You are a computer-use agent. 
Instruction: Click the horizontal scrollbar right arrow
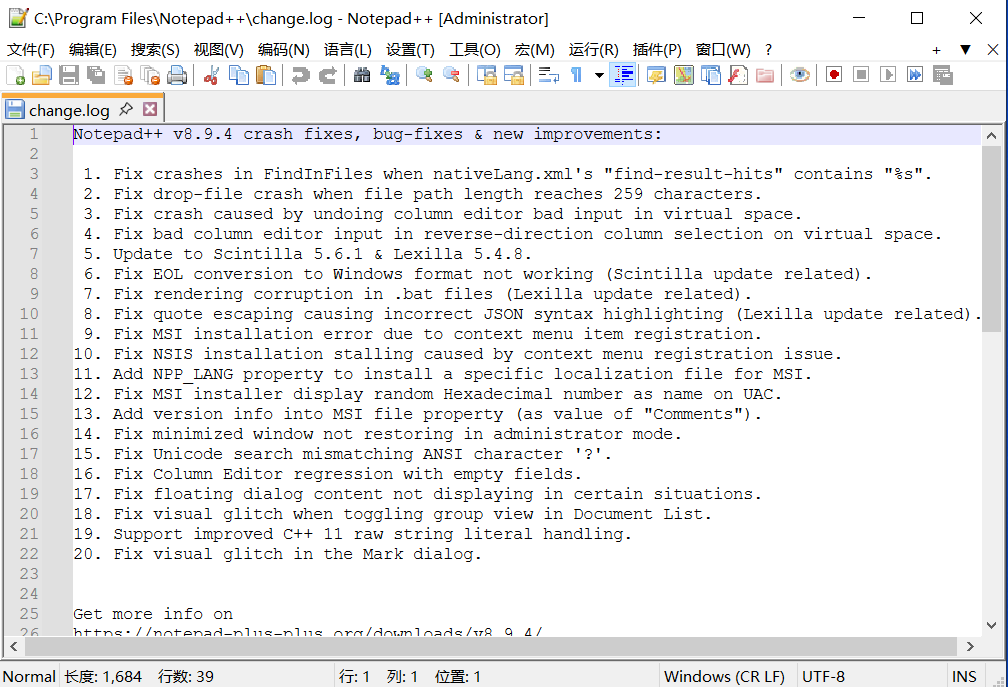970,646
